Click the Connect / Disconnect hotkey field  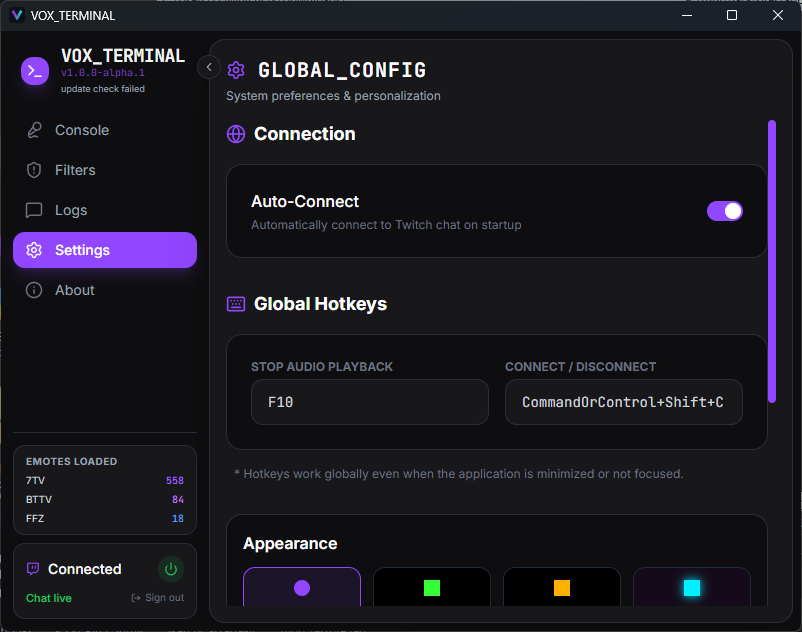(623, 402)
